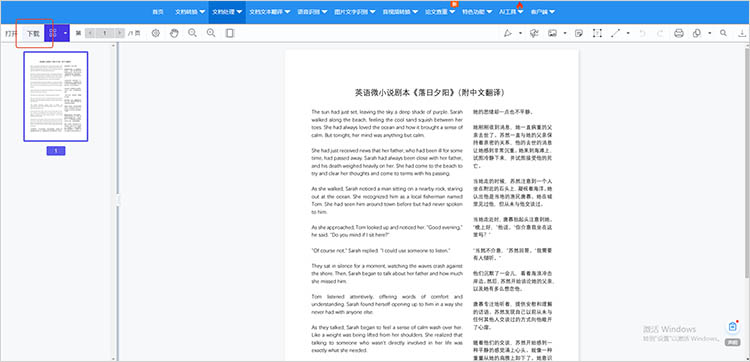Click the fit page icon
Screen dimensions: 750x362
tap(230, 33)
